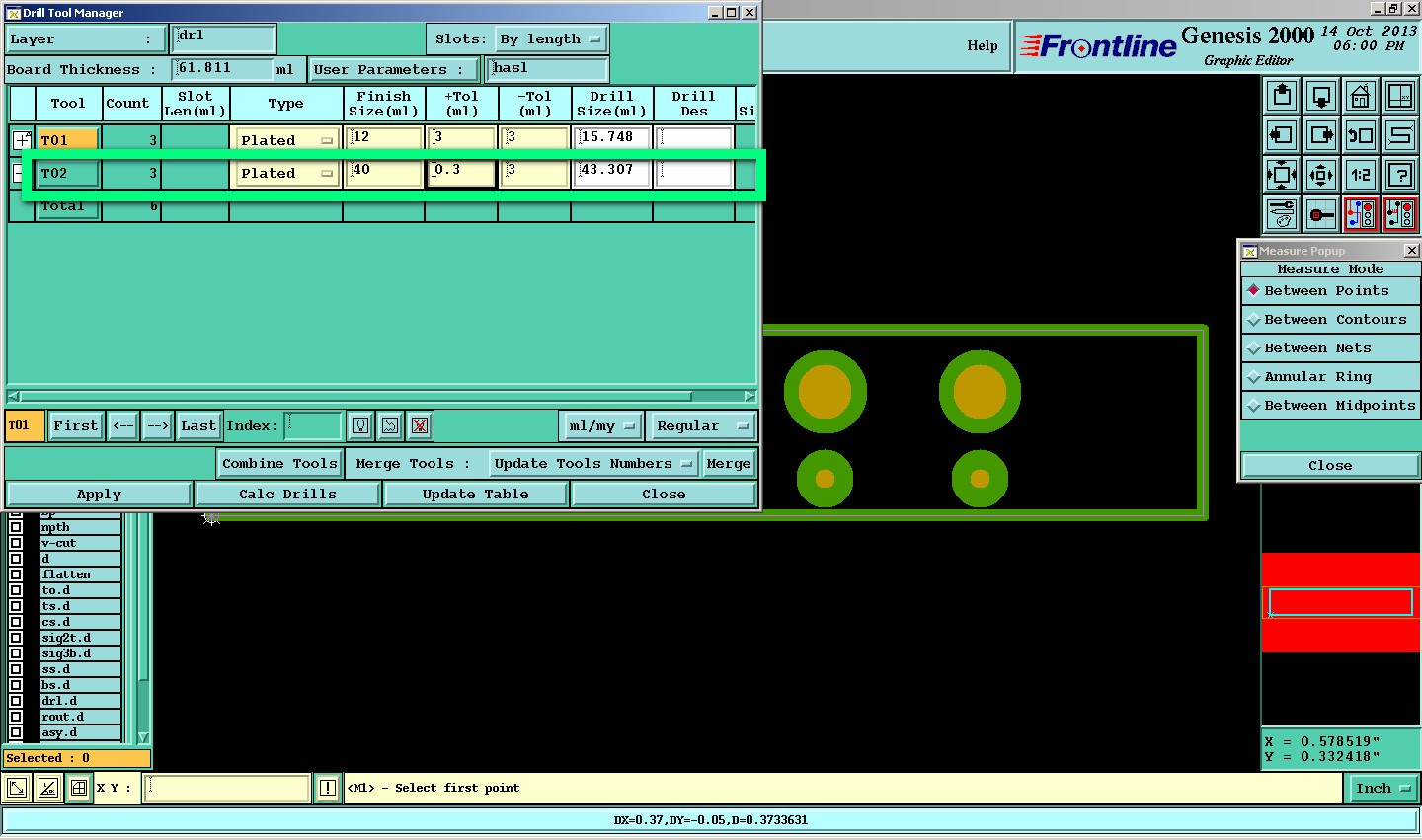1422x840 pixels.
Task: Open the wrench and pencil tools icon
Action: 1282,213
